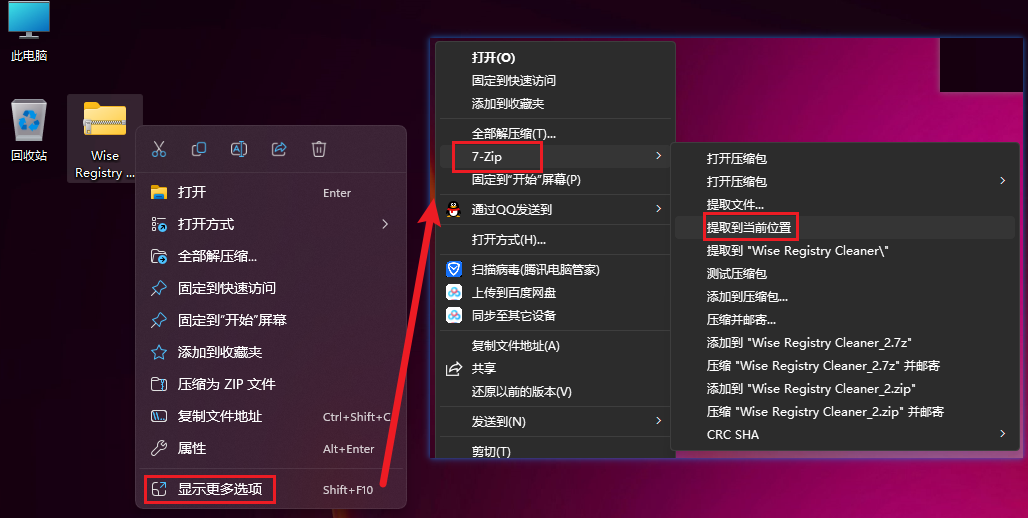This screenshot has width=1028, height=518.
Task: Click the QQ penguin icon
Action: 454,209
